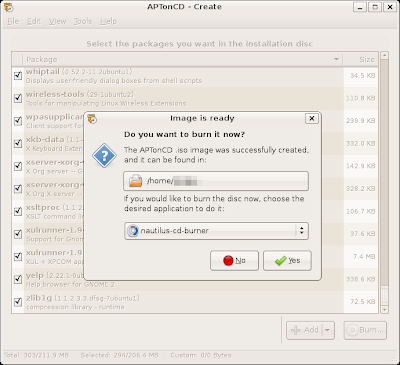Click the package list scroll up arrow

[384, 55]
